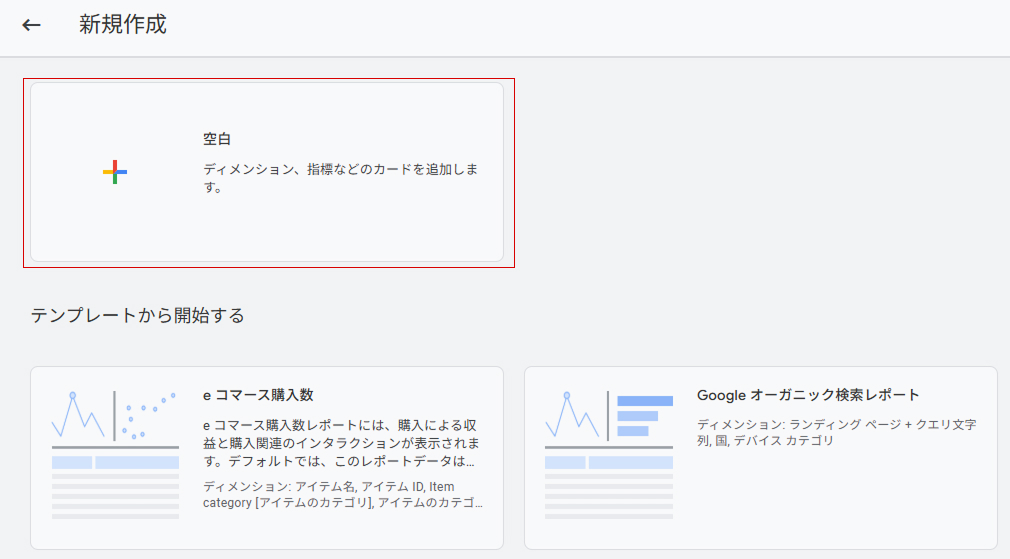The height and width of the screenshot is (559, 1010).
Task: Click the e コマース購入数 line chart graphic
Action: (79, 415)
